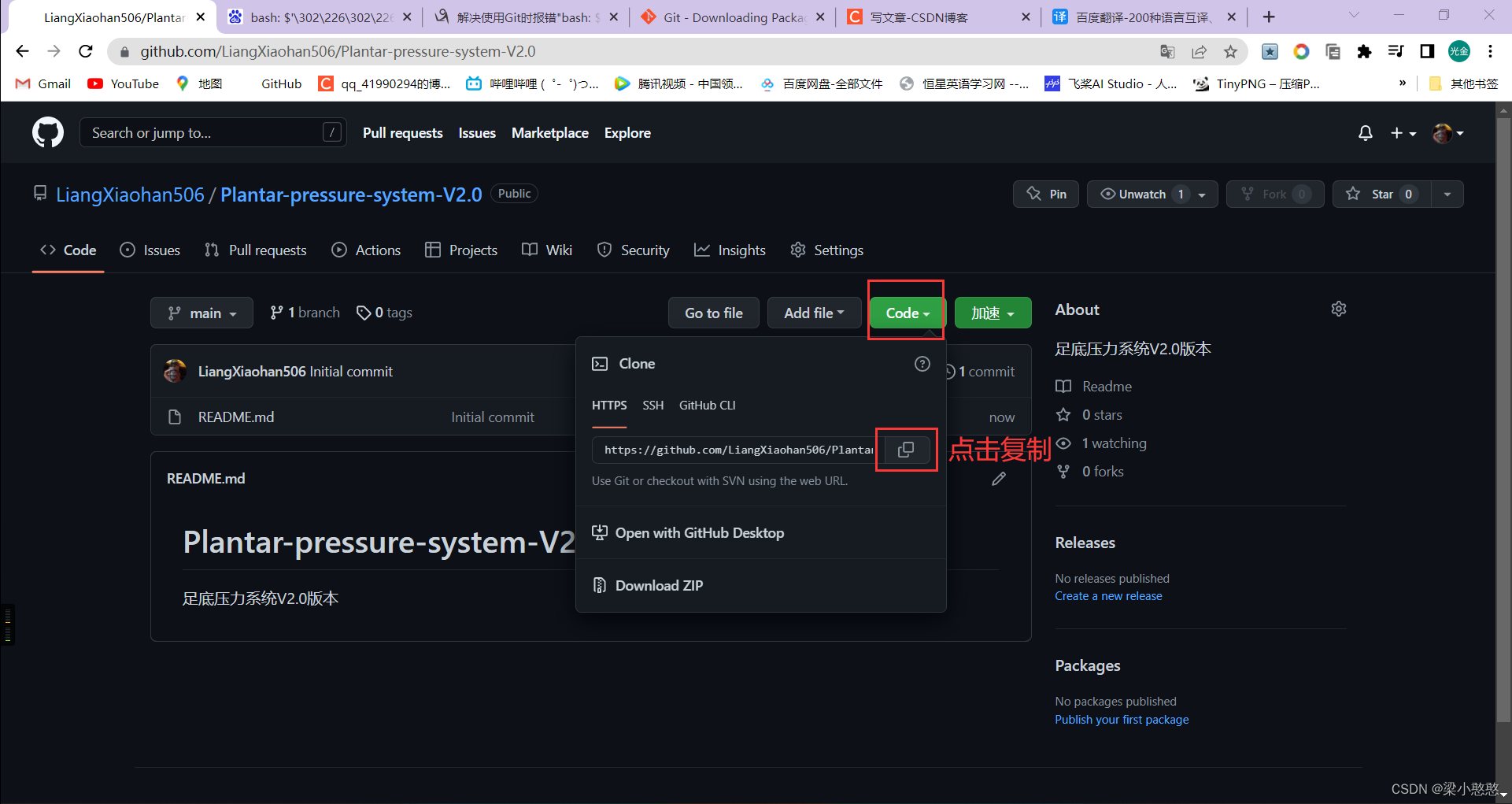The height and width of the screenshot is (804, 1512).
Task: Open Chrome three-dot menu
Action: (1490, 51)
